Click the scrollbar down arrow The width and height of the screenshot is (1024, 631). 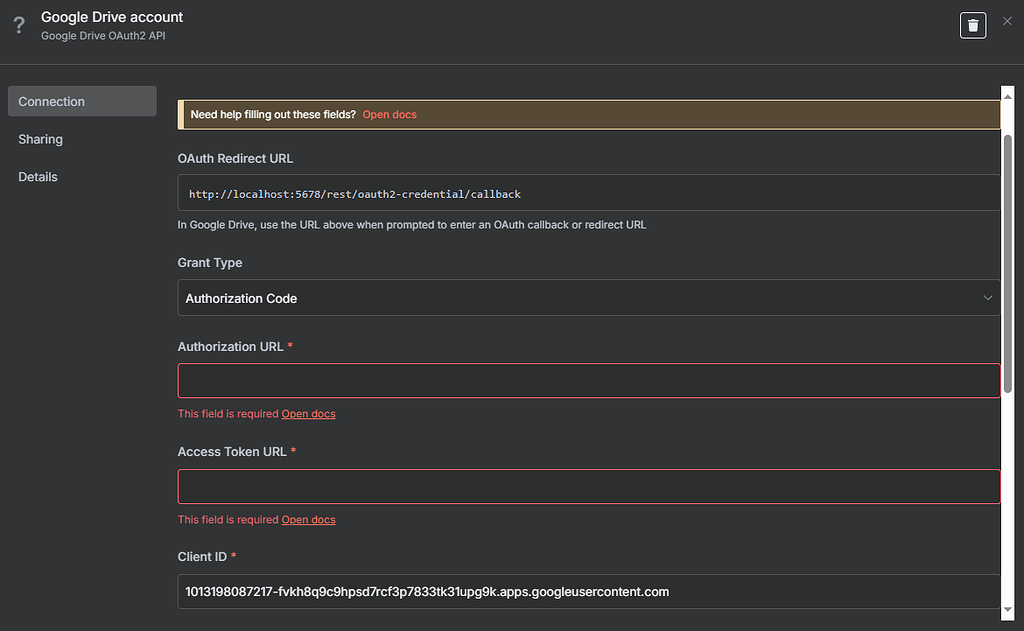1008,606
